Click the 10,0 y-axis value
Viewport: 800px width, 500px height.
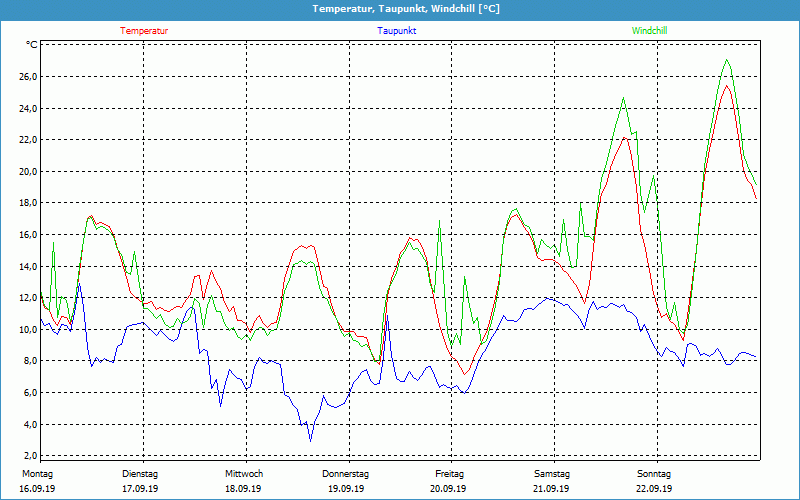29,330
